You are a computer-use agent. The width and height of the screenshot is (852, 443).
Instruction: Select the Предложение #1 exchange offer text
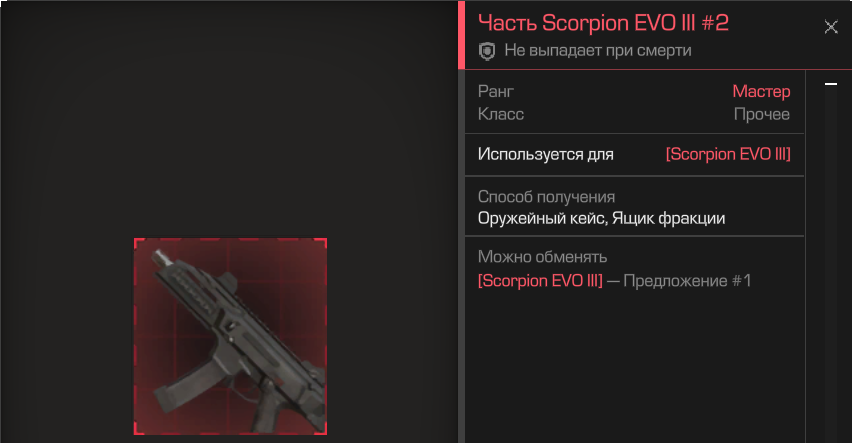tap(687, 281)
